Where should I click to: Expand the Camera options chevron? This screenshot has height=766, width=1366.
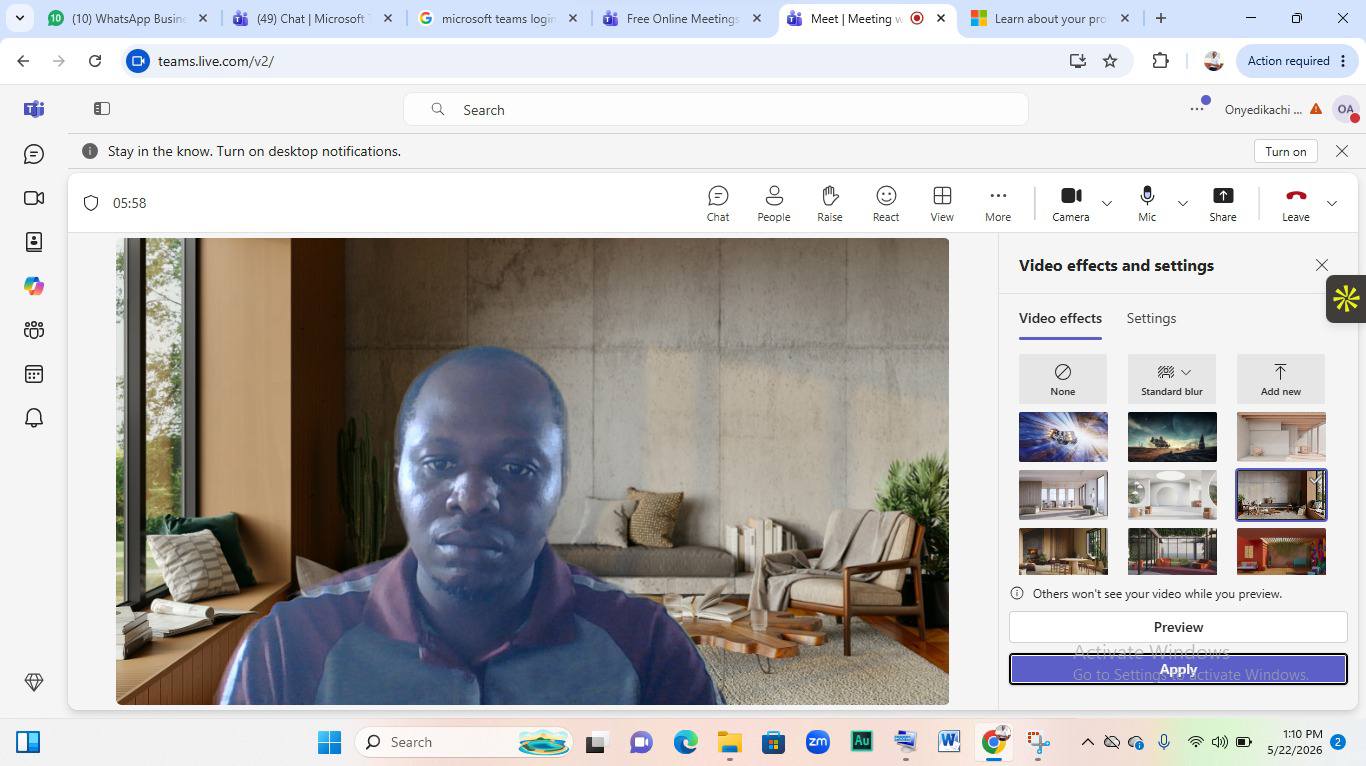[1107, 203]
